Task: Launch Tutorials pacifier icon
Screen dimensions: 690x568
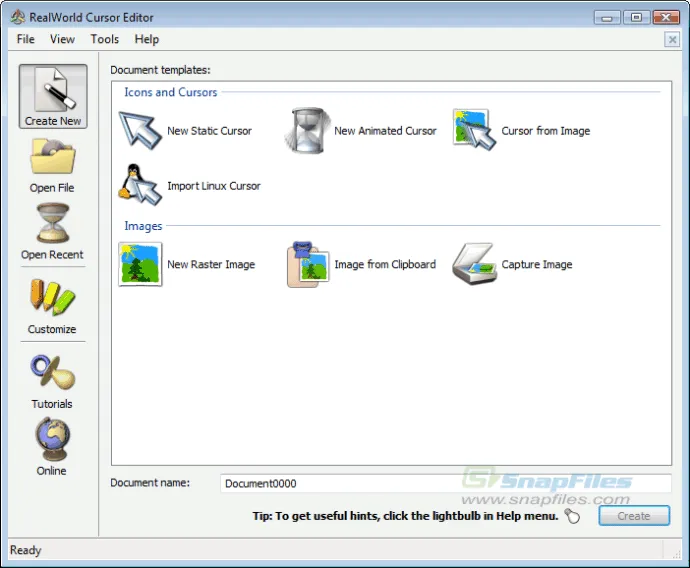Action: [x=53, y=372]
